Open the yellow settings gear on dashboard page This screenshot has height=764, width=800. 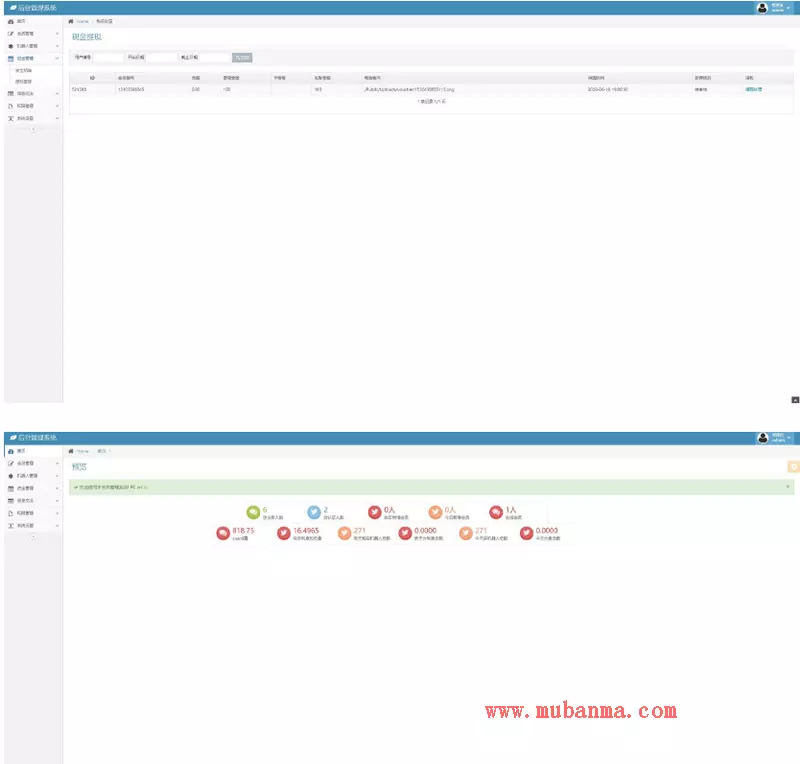(794, 466)
